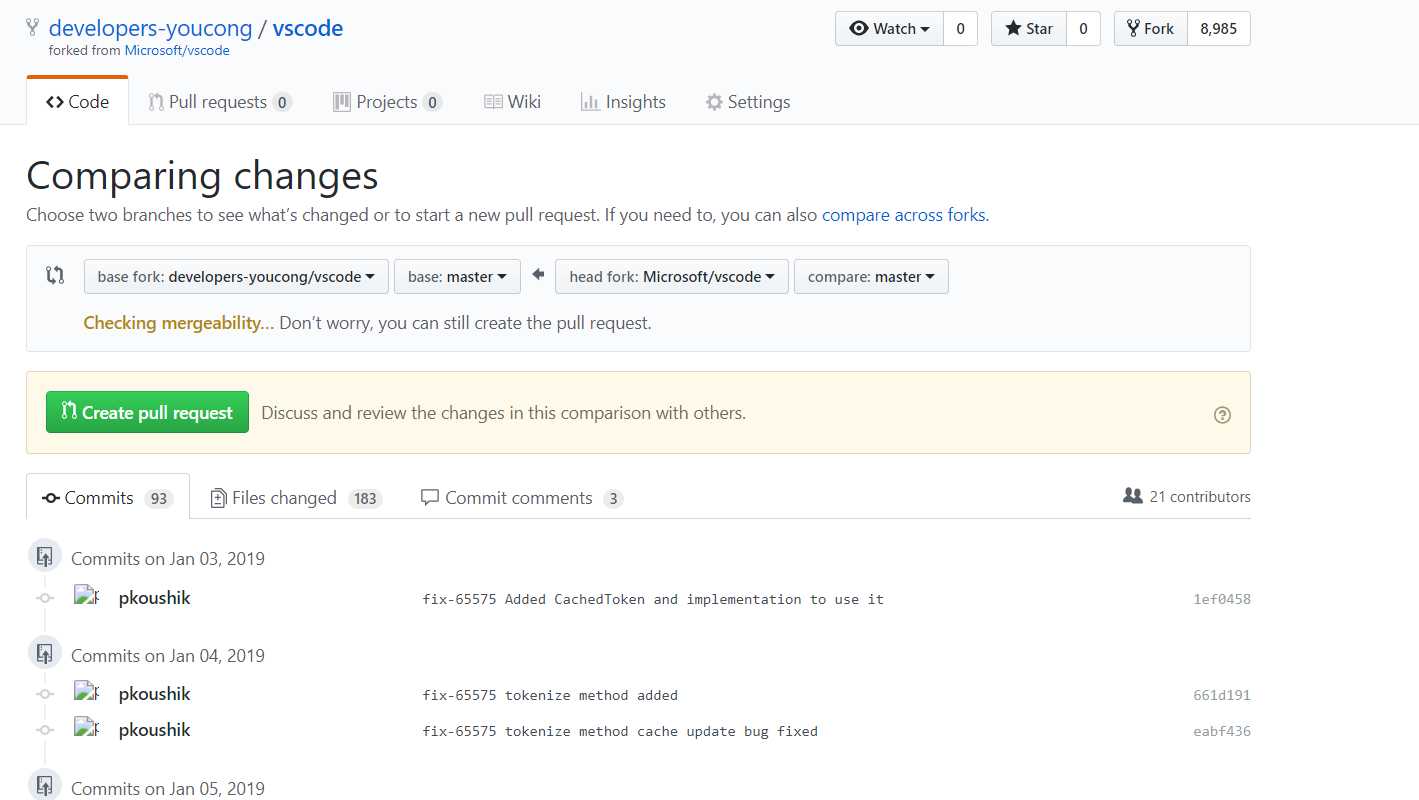Viewport: 1419px width, 800px height.
Task: Open pkoushik author on CachedToken commit
Action: click(154, 598)
